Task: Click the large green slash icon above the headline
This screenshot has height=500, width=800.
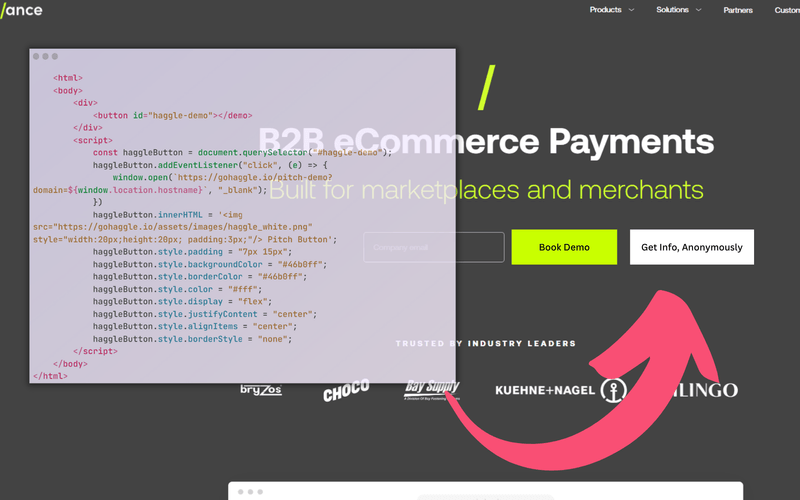Action: coord(487,87)
